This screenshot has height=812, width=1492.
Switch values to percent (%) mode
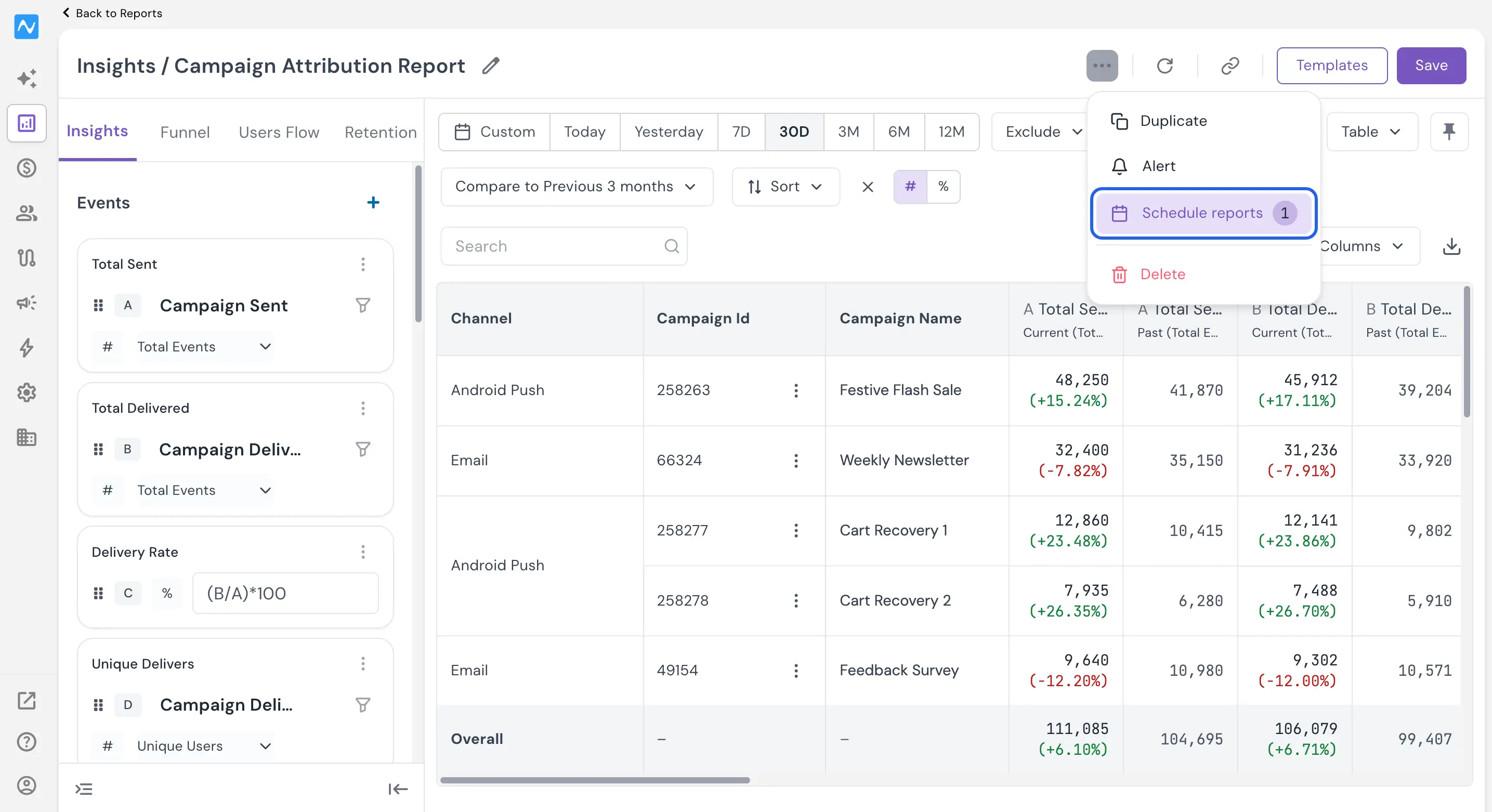(944, 187)
